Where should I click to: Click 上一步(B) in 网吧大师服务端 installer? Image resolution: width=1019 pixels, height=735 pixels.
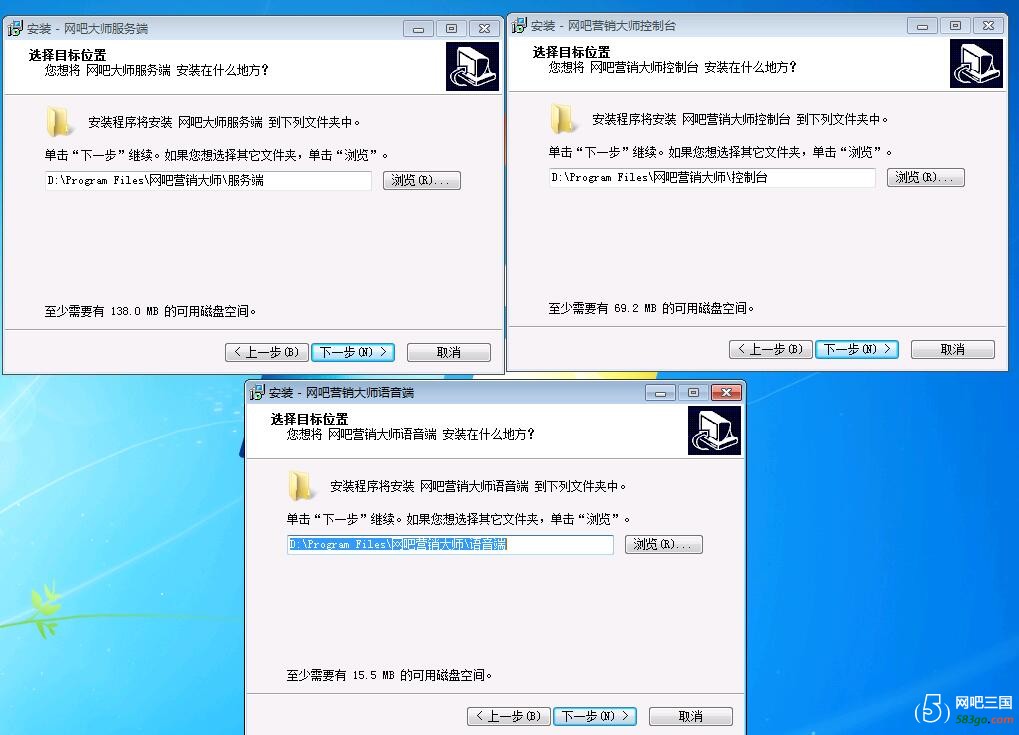pyautogui.click(x=266, y=352)
